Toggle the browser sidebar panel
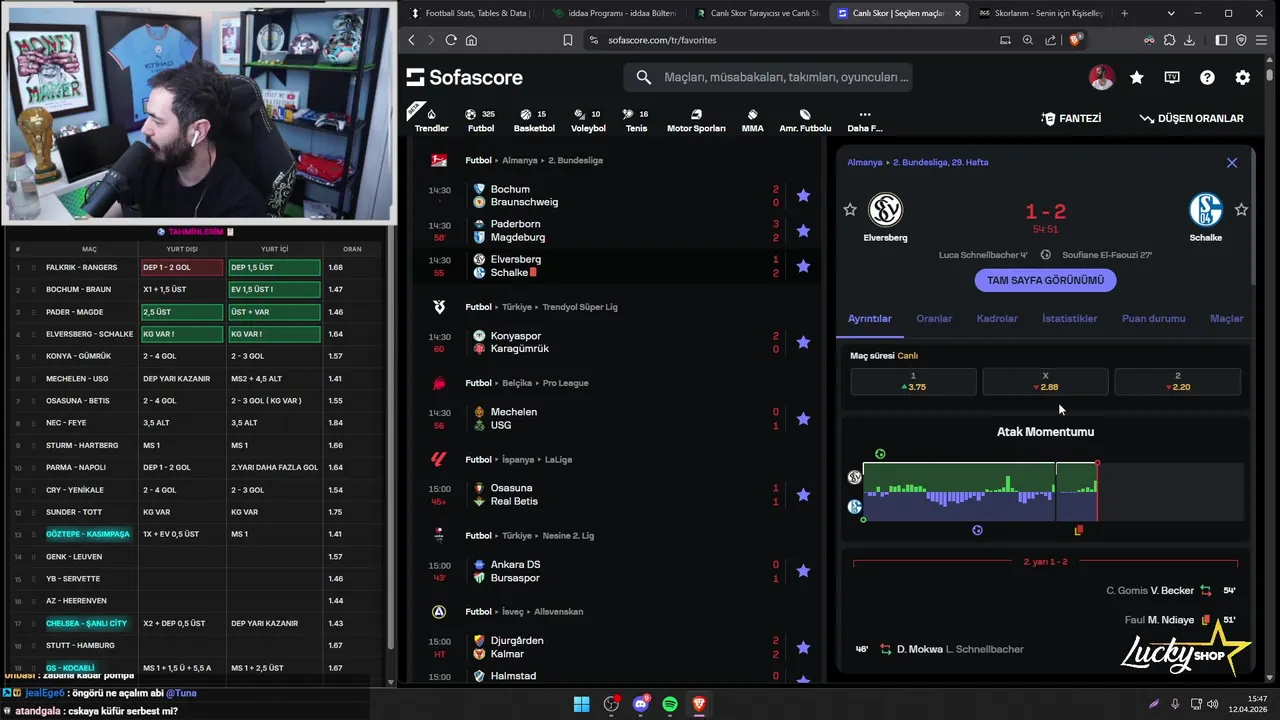This screenshot has width=1280, height=720. [1221, 40]
